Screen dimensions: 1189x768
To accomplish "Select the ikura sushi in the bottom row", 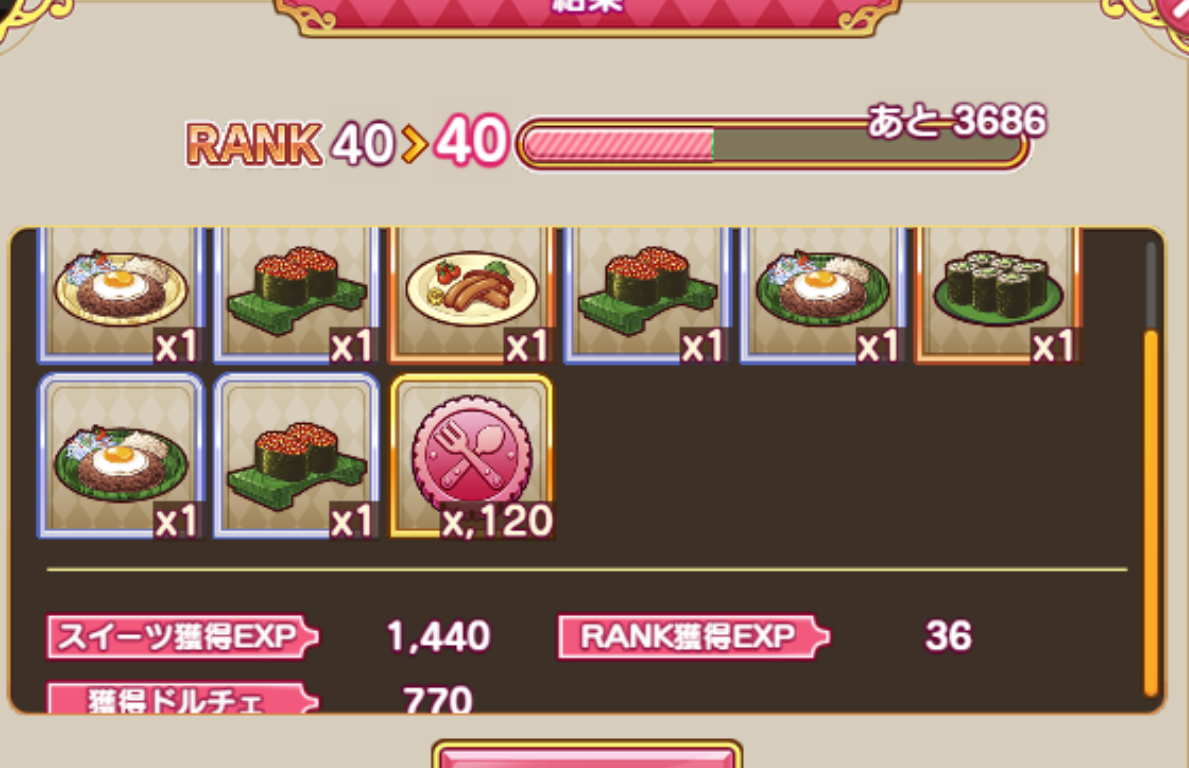I will click(x=296, y=456).
